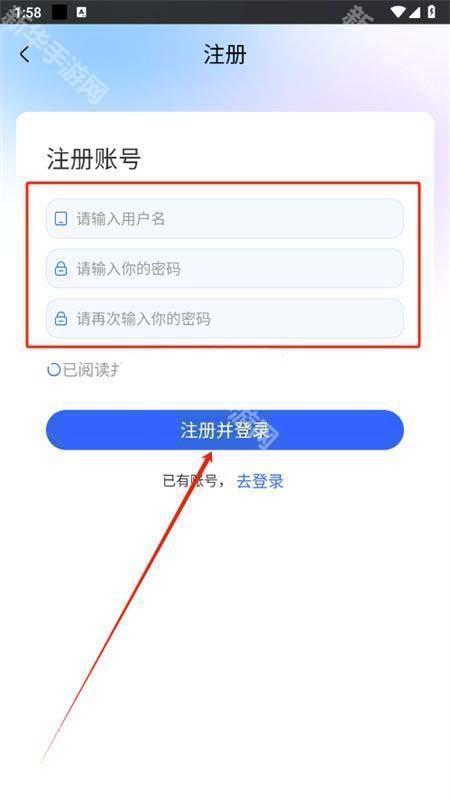Tap the 注册并登录 button
Image resolution: width=450 pixels, height=800 pixels.
pyautogui.click(x=225, y=430)
